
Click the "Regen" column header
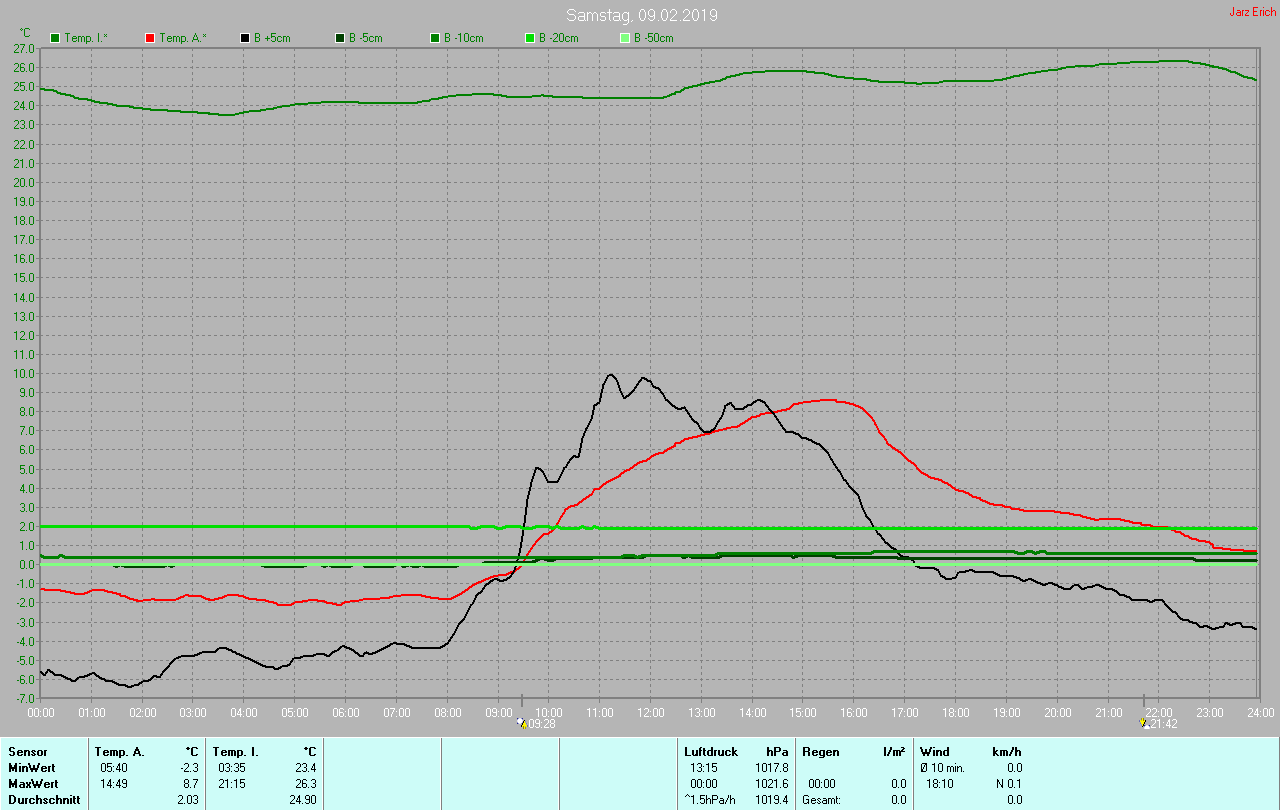pos(820,752)
